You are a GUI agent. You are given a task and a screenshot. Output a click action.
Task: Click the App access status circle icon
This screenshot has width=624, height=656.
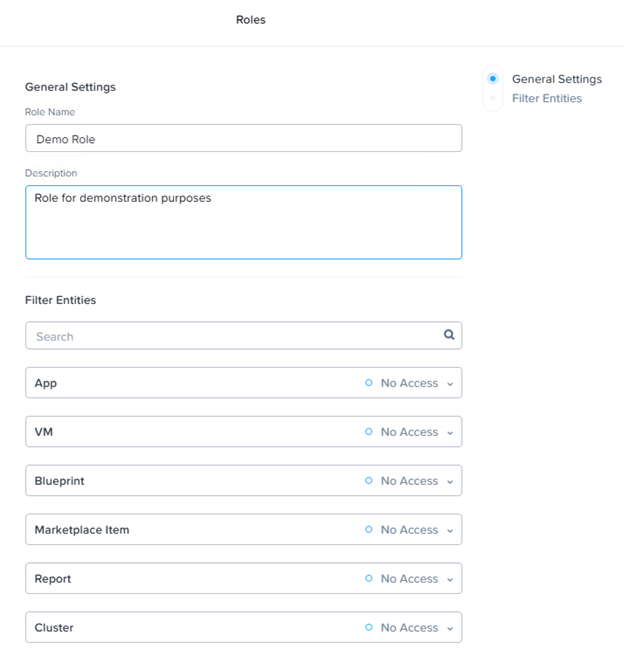coord(368,383)
